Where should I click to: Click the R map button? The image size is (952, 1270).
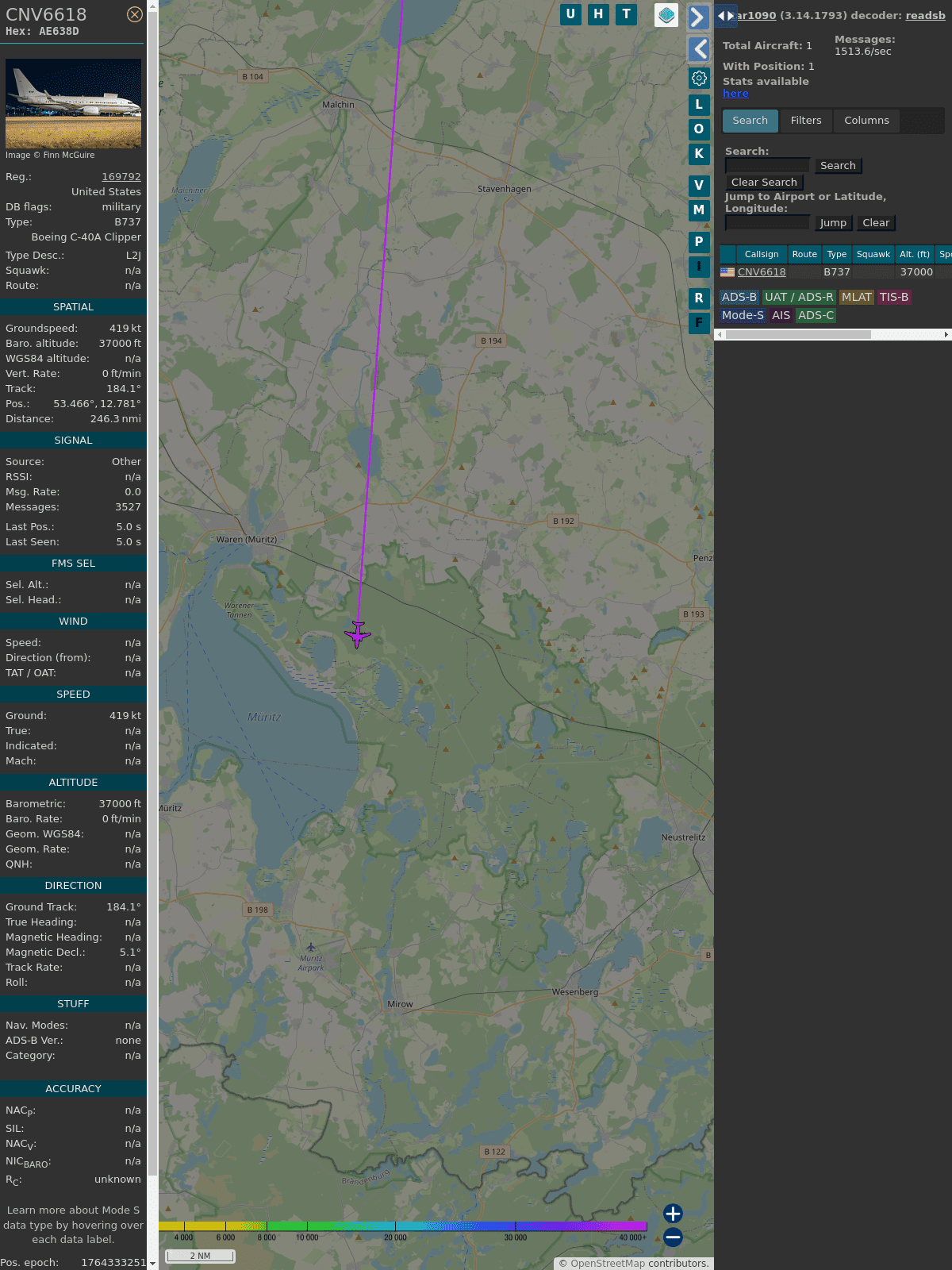[x=699, y=298]
